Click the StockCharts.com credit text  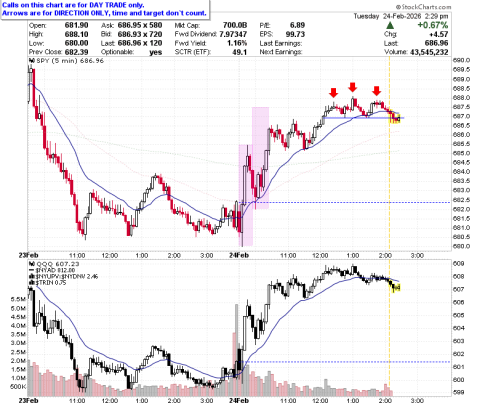(x=423, y=7)
